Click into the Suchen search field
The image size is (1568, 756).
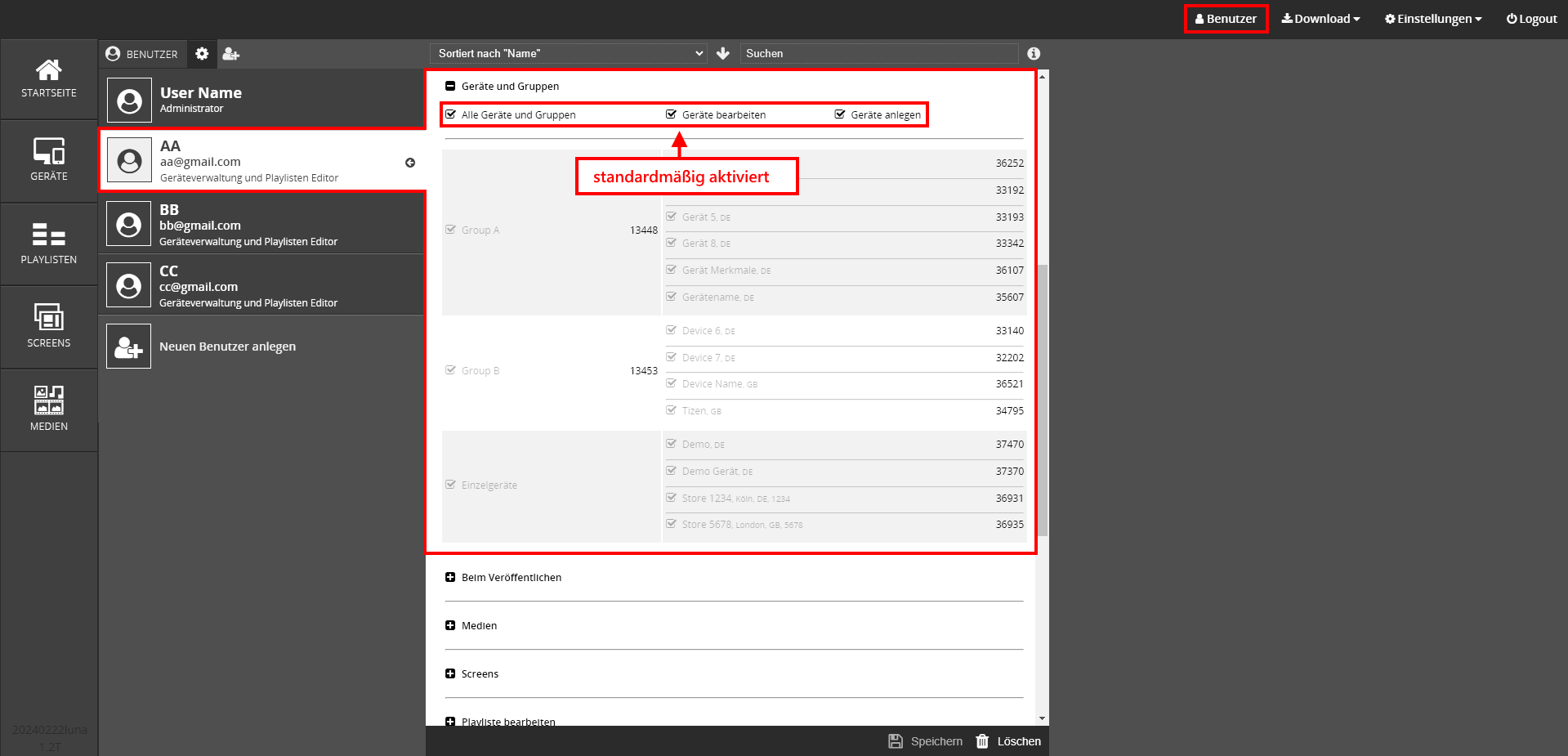878,53
